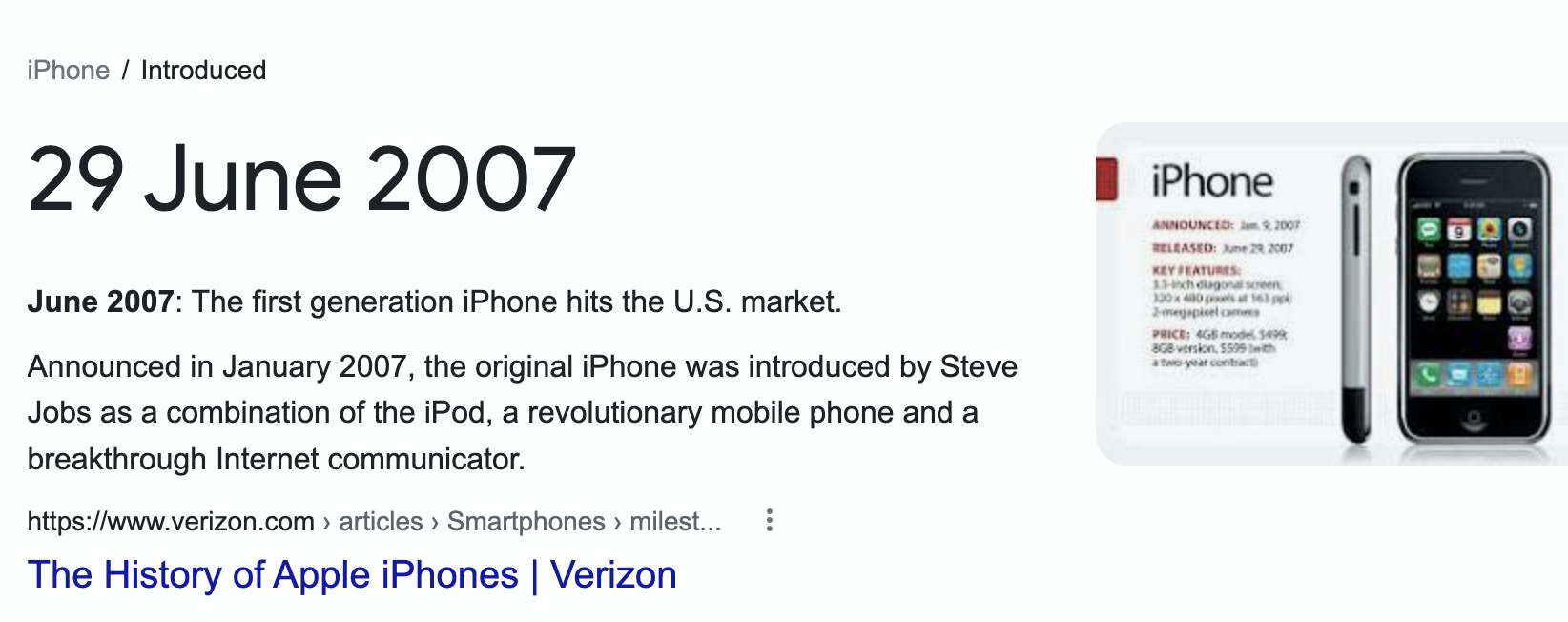Click the green SMS icon on iPhone screen
This screenshot has width=1568, height=622.
[x=1429, y=231]
